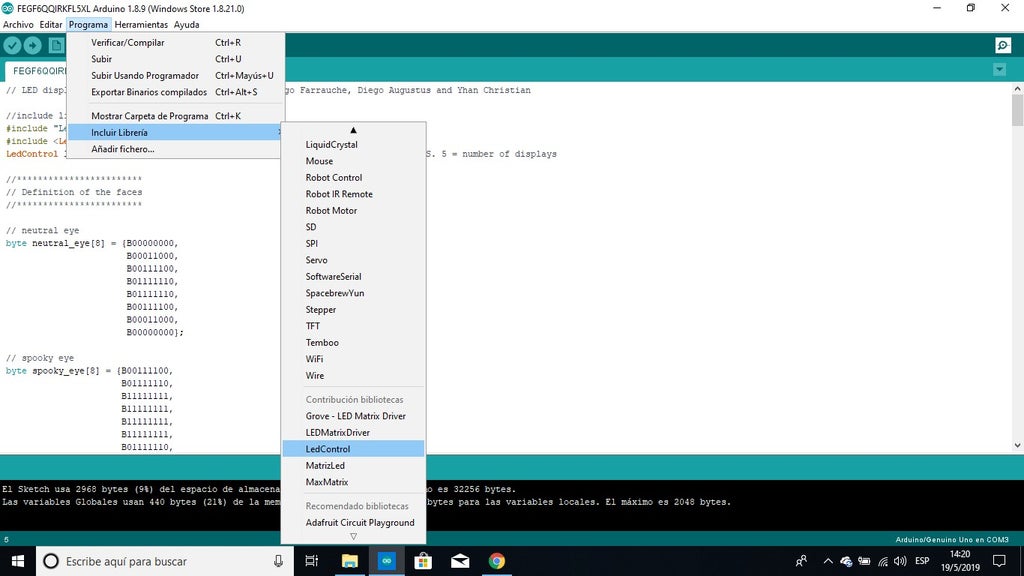1024x576 pixels.
Task: Click the library list scroll-down arrow
Action: tap(353, 536)
